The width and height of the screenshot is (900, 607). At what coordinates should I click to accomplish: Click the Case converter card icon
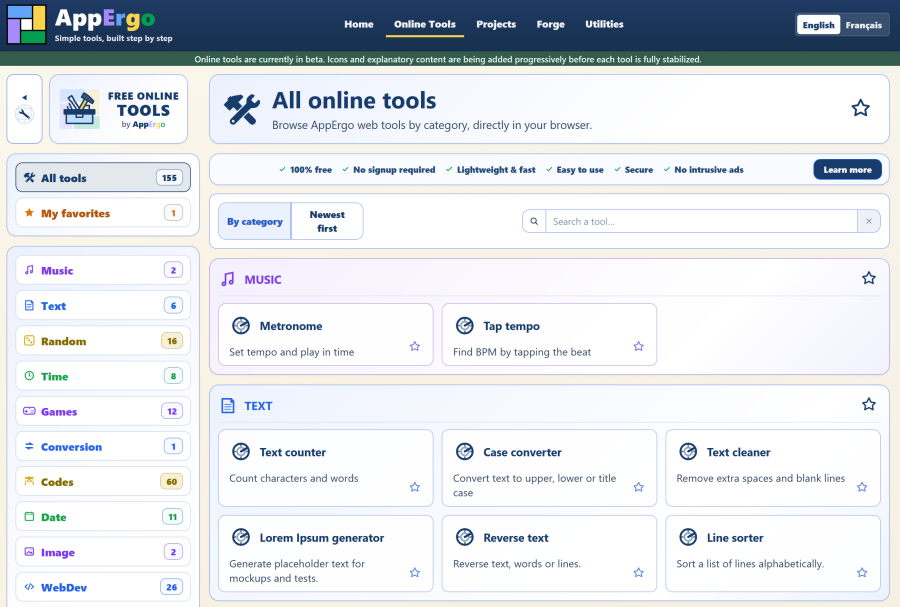(x=464, y=452)
